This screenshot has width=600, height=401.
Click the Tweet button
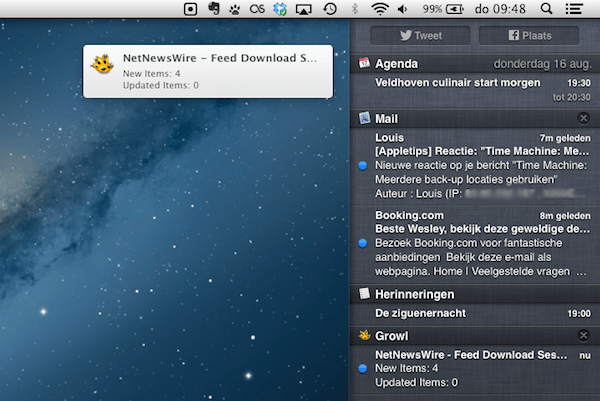click(420, 36)
